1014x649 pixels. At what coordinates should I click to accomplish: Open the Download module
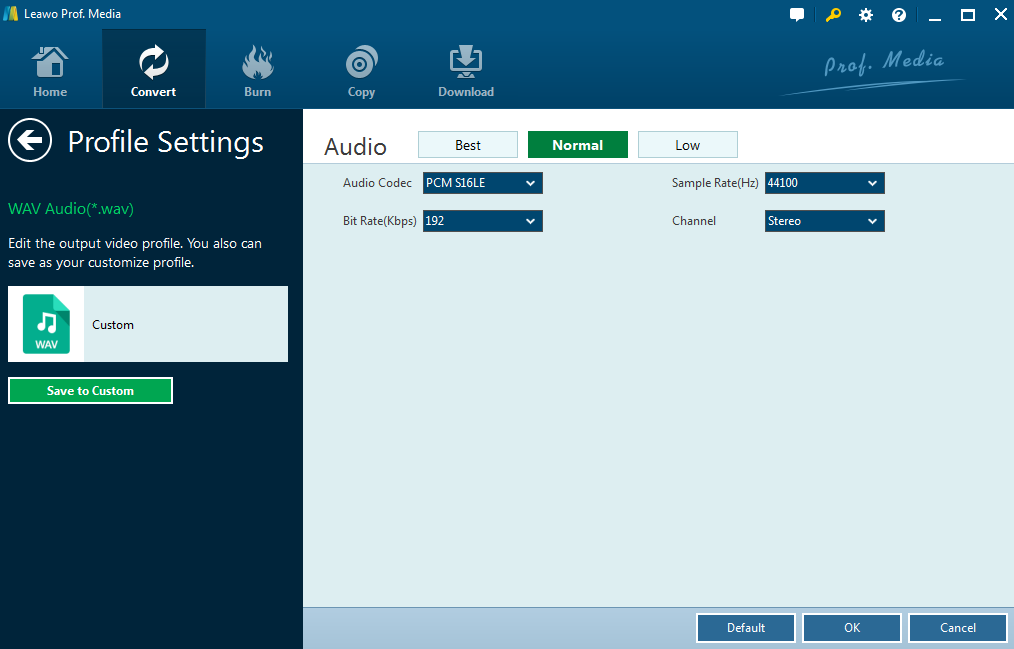(465, 70)
